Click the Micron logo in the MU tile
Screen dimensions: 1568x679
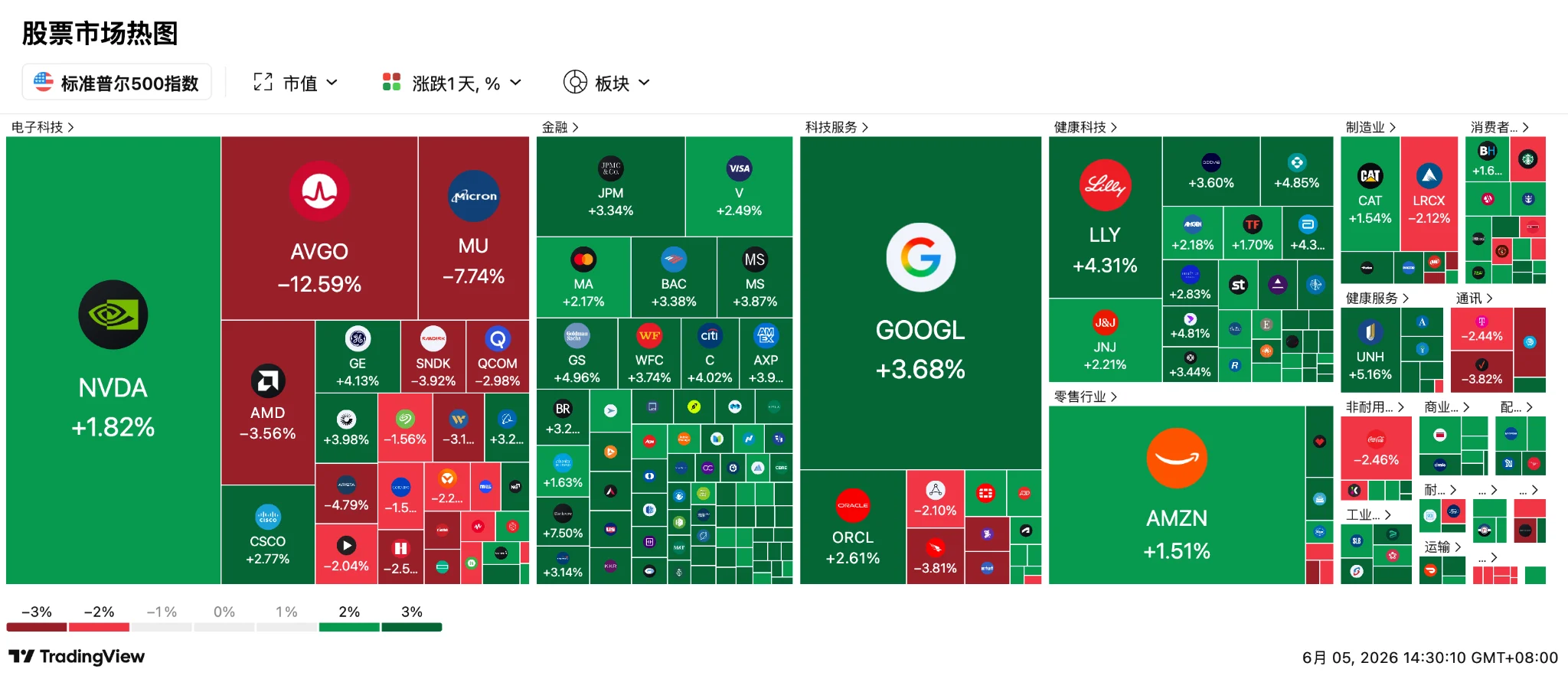(x=474, y=196)
